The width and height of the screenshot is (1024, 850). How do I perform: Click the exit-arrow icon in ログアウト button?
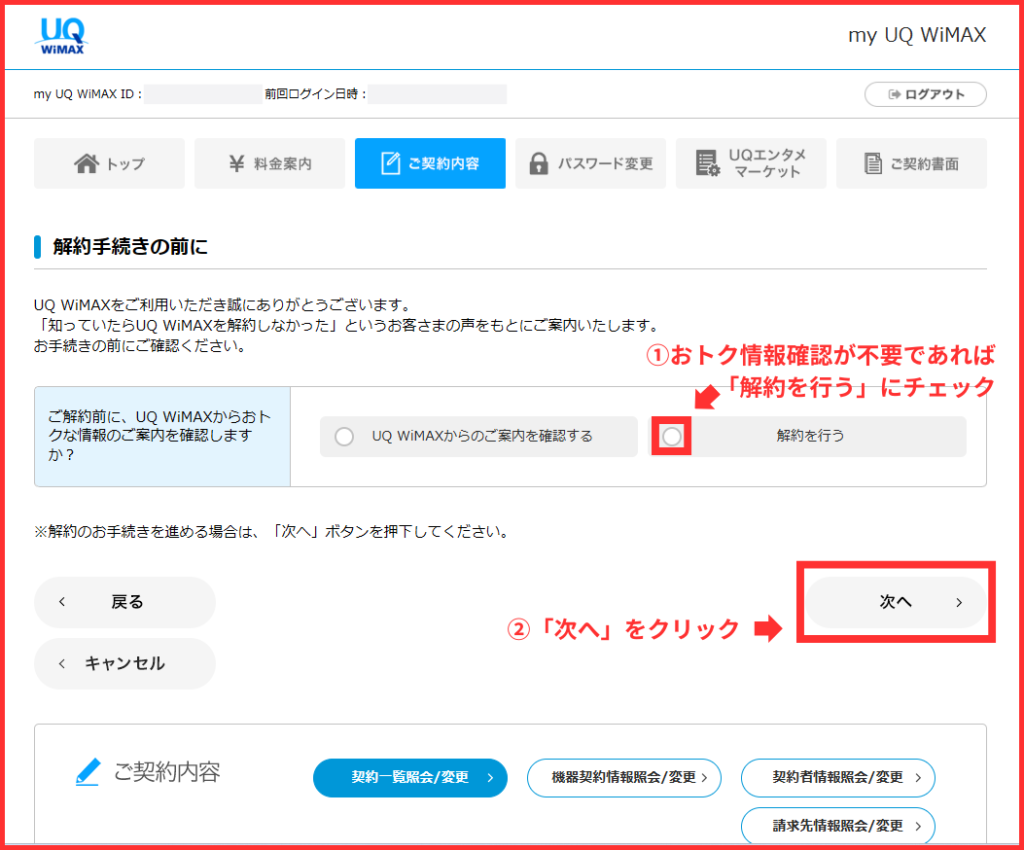894,95
